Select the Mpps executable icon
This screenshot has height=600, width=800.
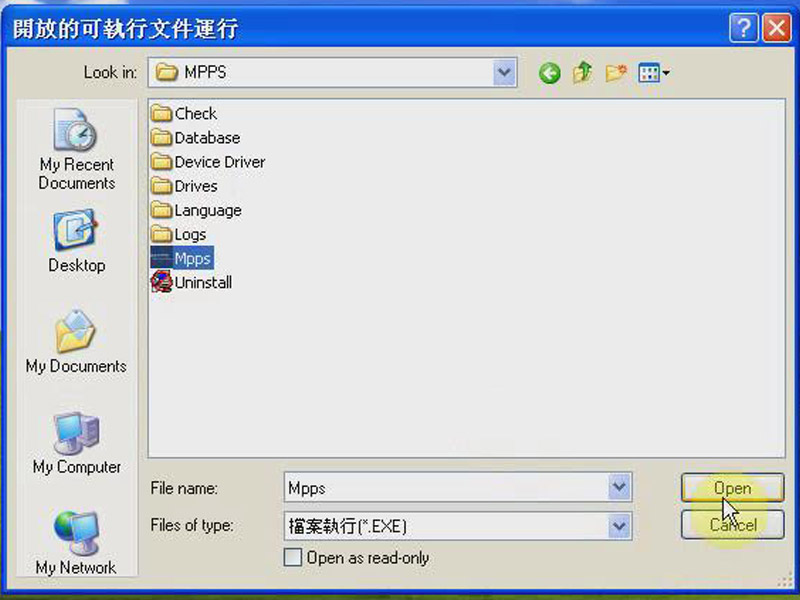point(161,258)
